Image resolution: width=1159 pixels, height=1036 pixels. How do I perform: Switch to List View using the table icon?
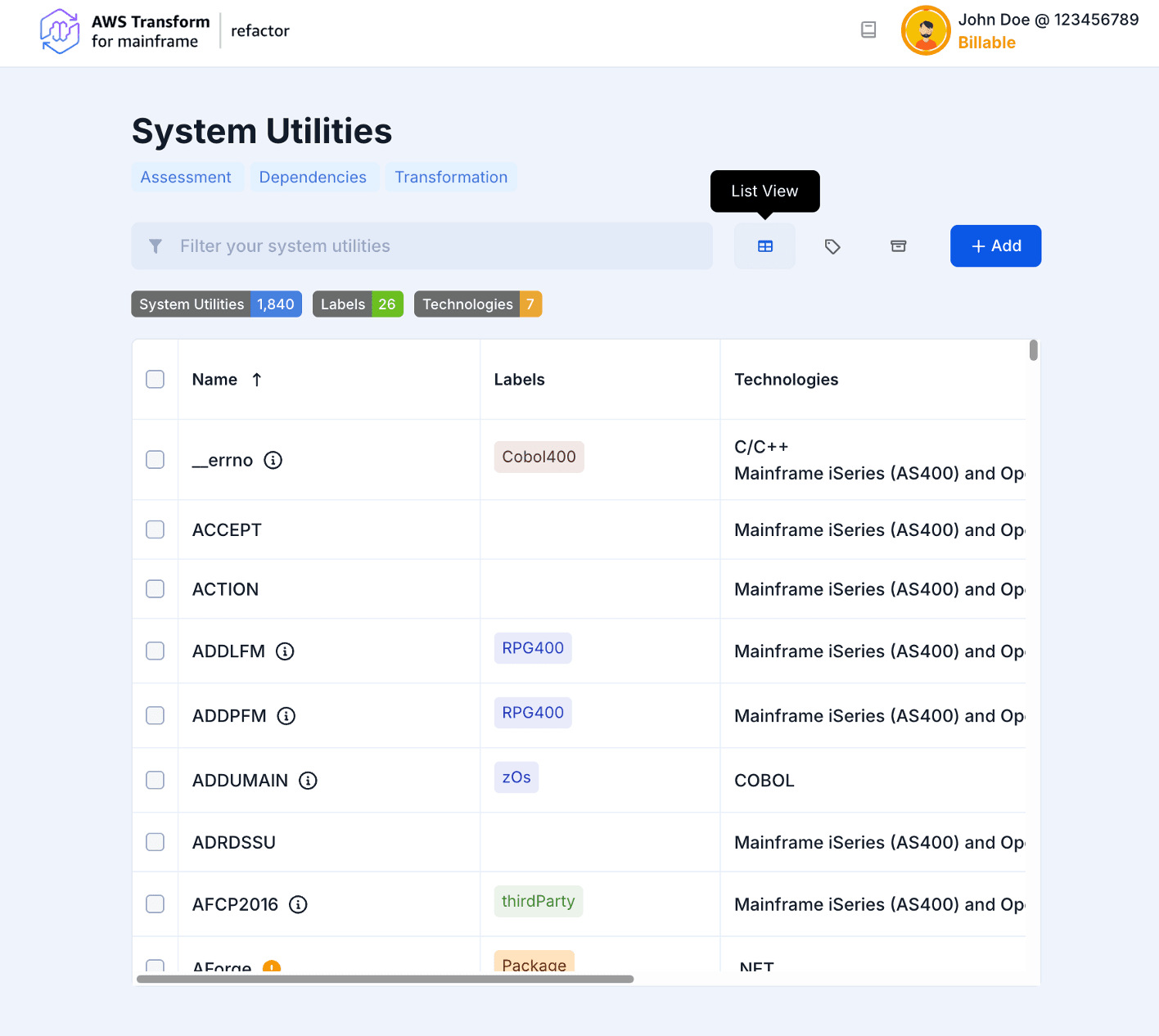coord(764,245)
